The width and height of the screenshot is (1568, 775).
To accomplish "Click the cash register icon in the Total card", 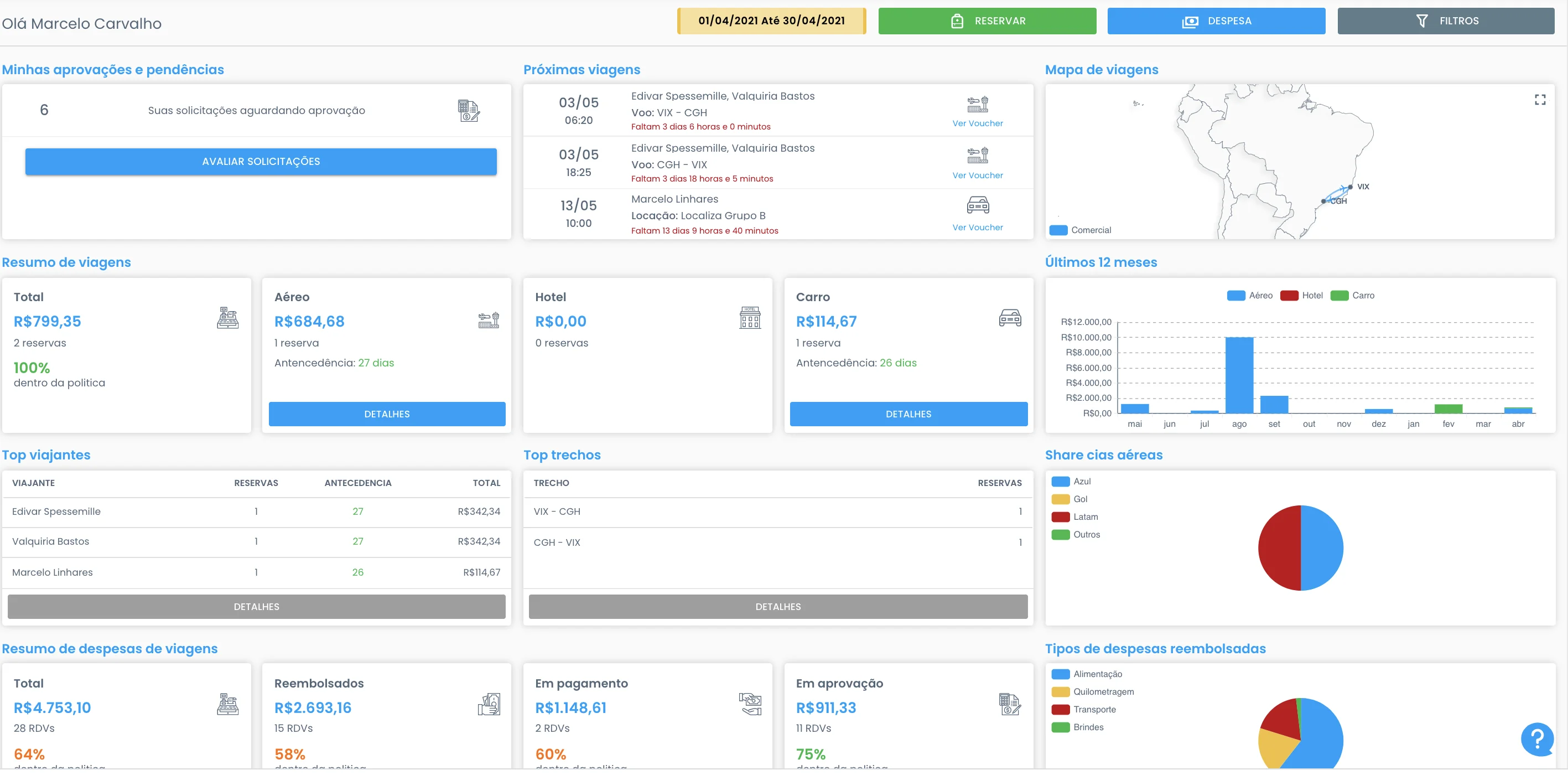I will point(229,318).
